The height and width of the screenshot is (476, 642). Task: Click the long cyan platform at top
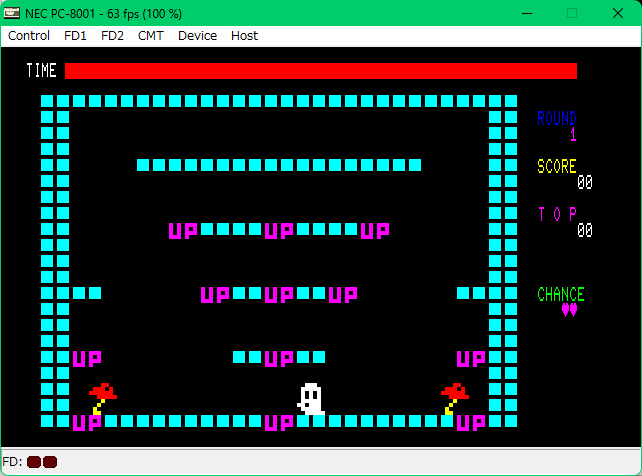tap(279, 165)
